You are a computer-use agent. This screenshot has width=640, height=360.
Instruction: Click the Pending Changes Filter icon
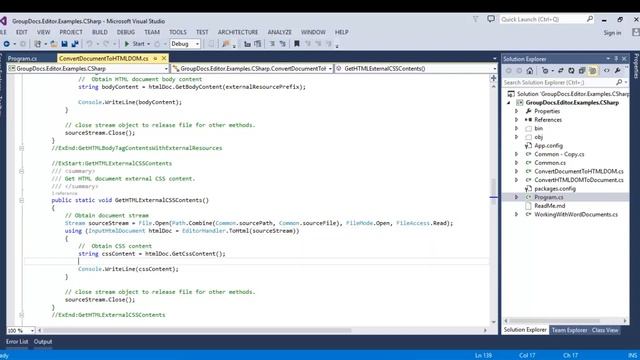[x=545, y=71]
